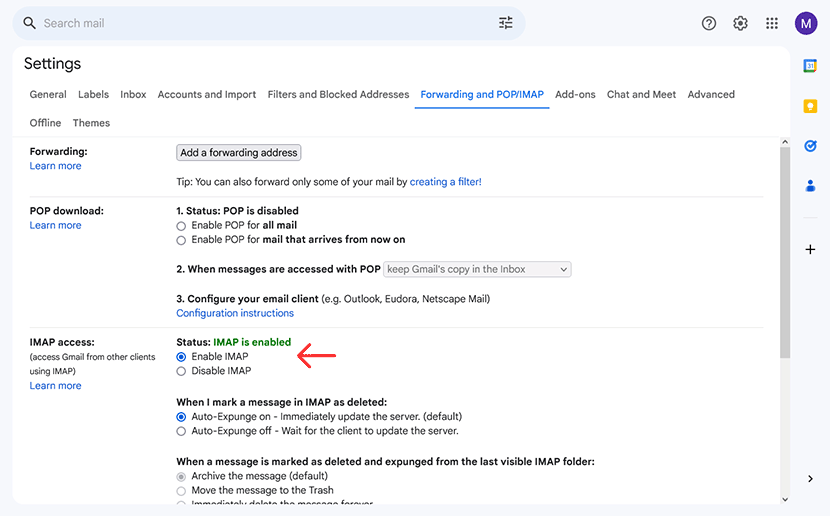Open the Accounts and Import tab
830x516 pixels.
coord(206,94)
